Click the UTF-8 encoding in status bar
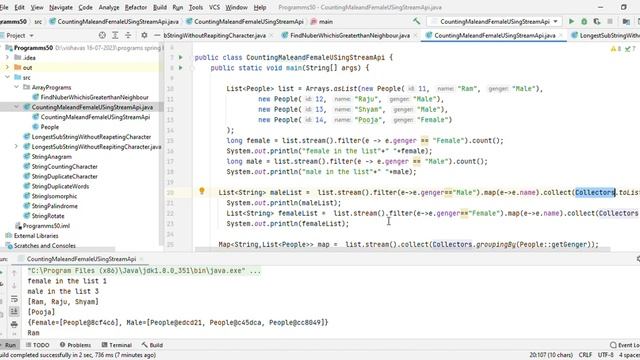This screenshot has width=640, height=360. (606, 355)
